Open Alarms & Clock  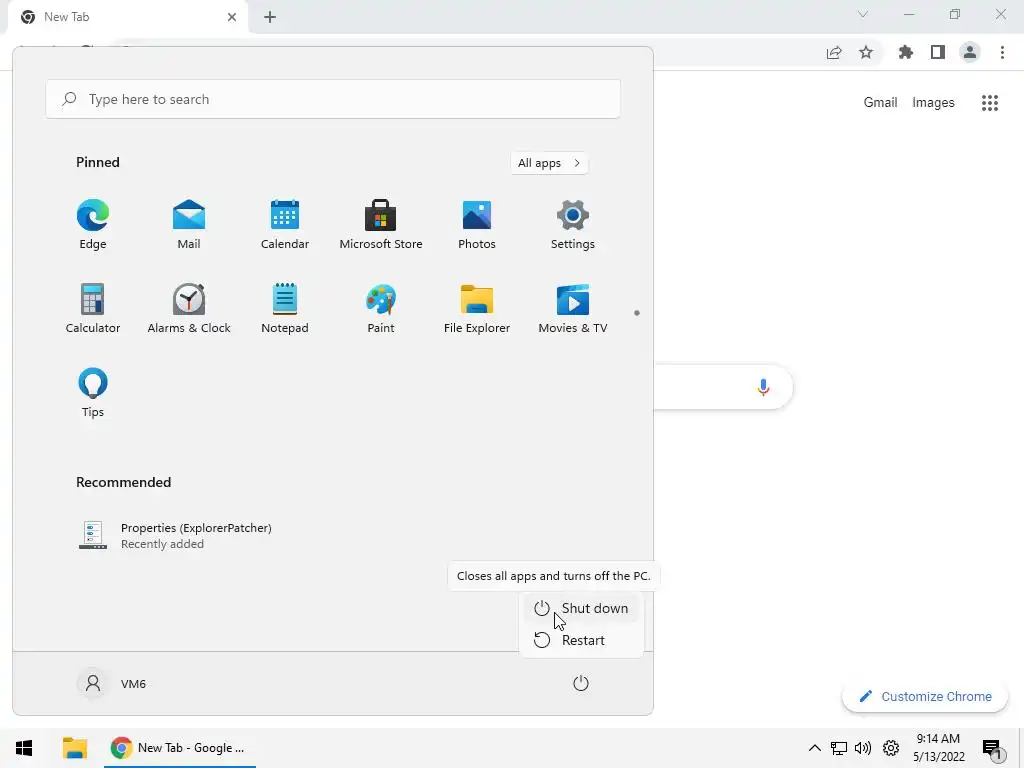[x=189, y=308]
